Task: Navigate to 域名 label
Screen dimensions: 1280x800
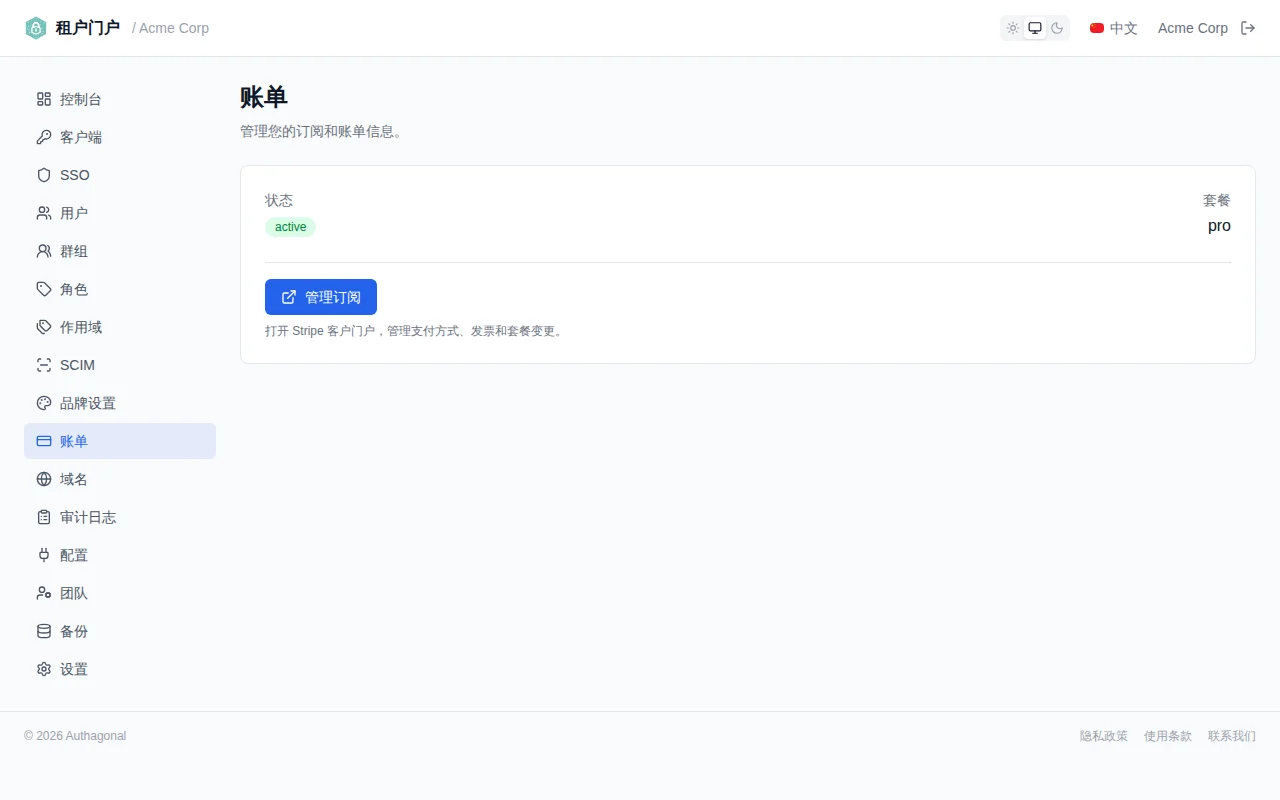Action: (74, 479)
